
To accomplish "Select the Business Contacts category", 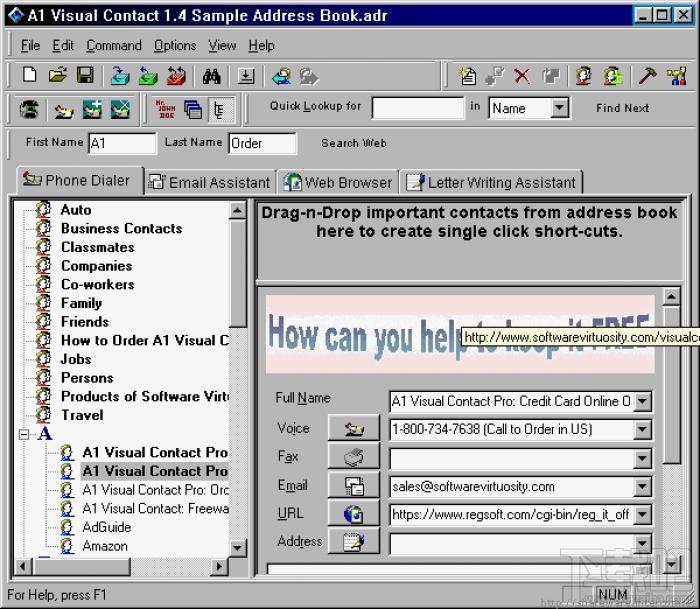I will (x=121, y=229).
